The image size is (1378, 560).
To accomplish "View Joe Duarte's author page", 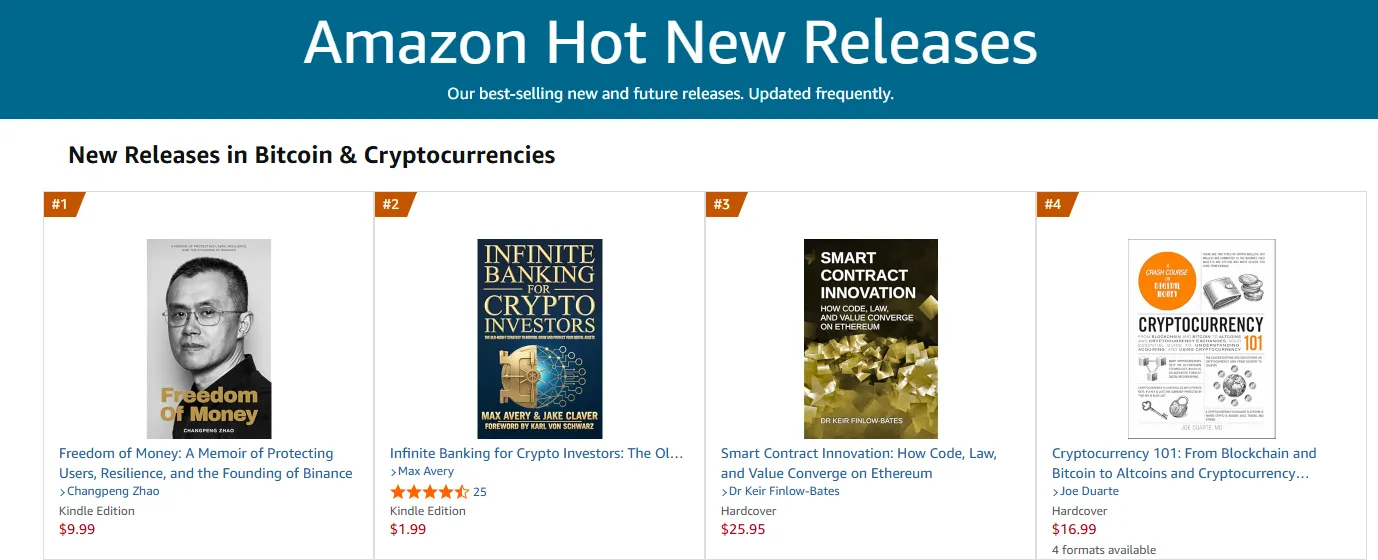I will pyautogui.click(x=1089, y=491).
